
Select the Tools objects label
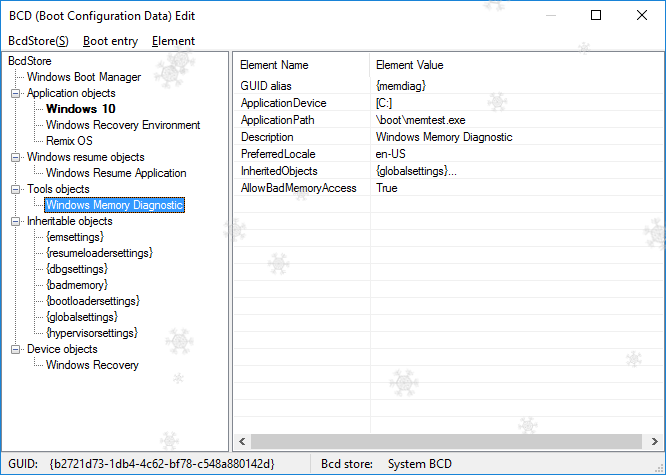58,189
